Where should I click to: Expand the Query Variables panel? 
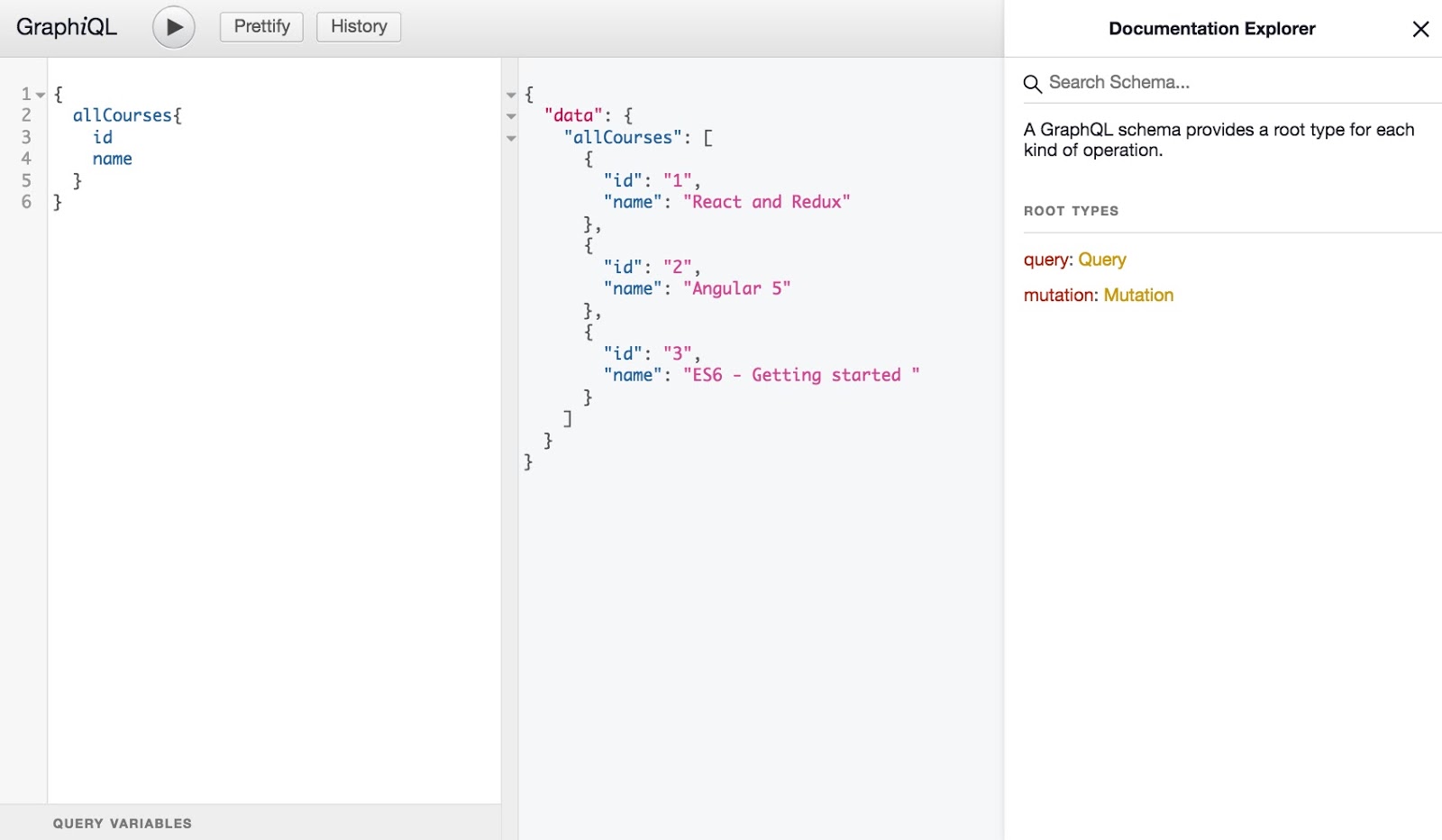pos(122,823)
